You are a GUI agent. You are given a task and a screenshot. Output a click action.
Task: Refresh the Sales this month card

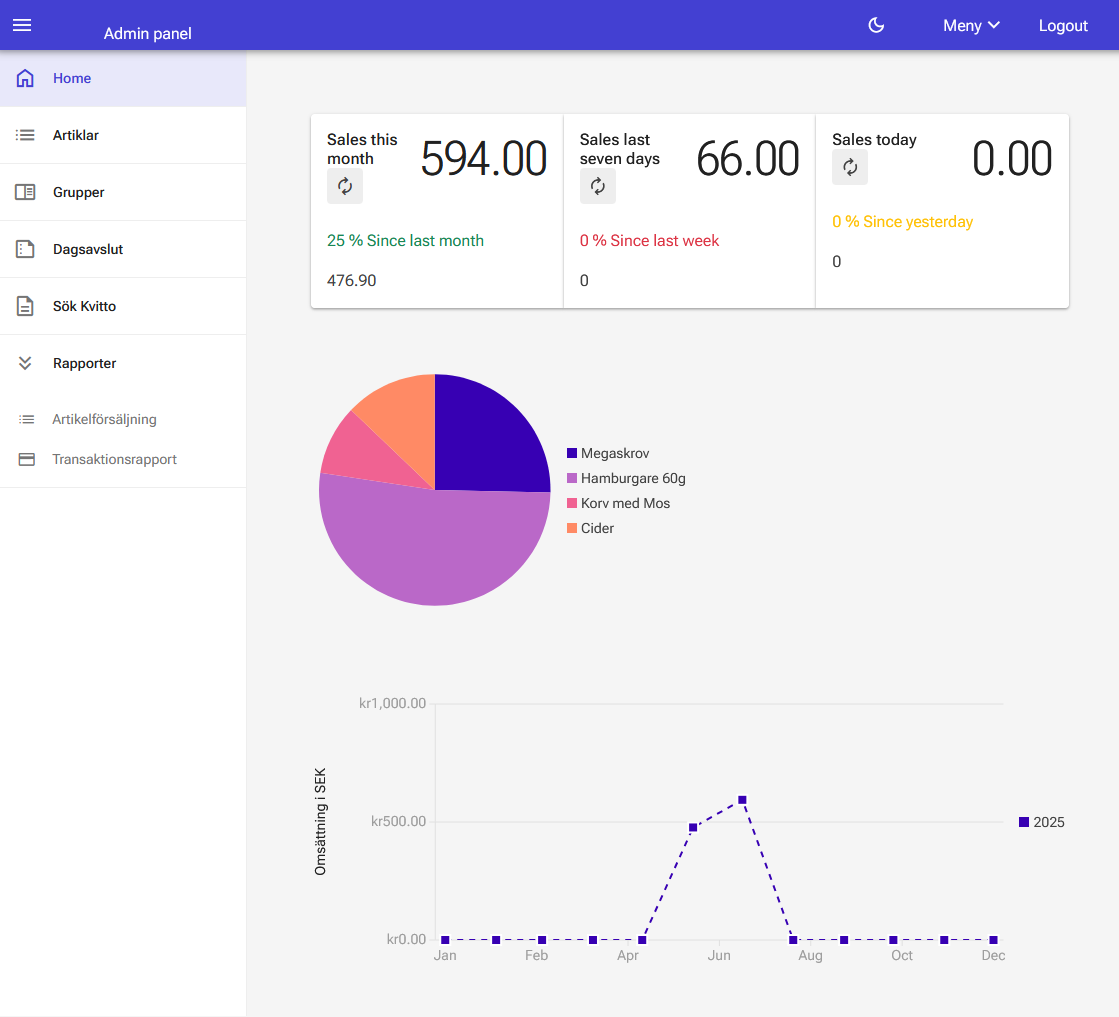point(345,186)
